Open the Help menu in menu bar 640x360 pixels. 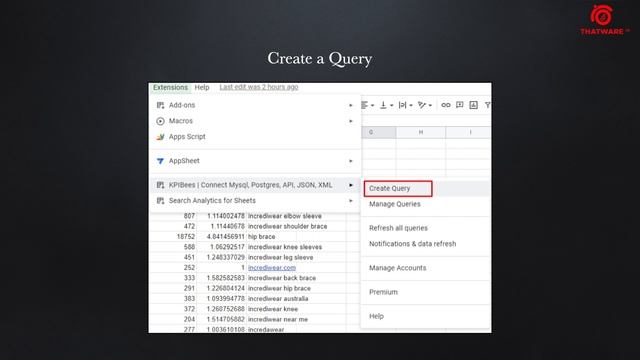(202, 87)
